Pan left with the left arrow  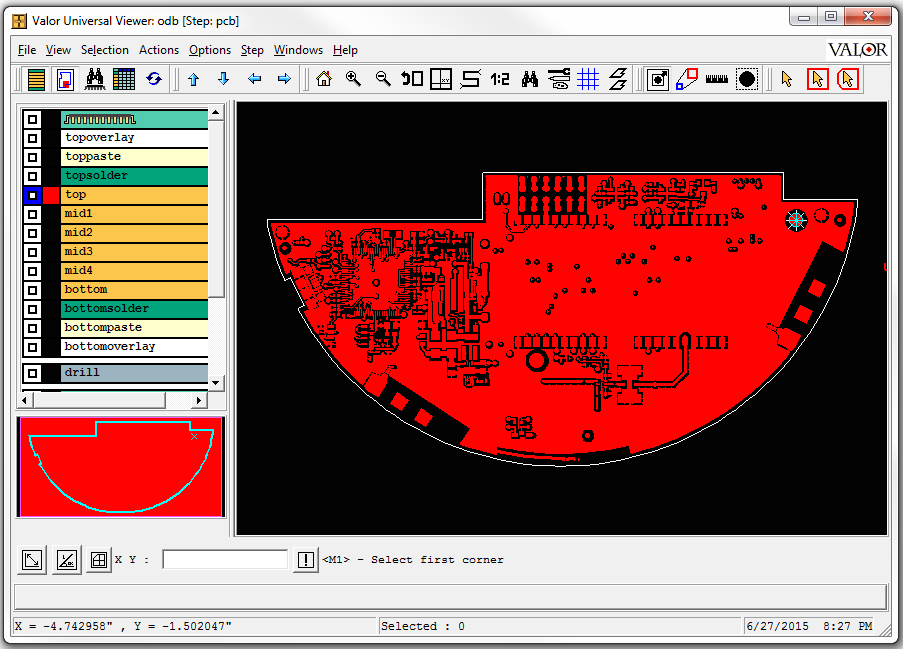click(254, 79)
